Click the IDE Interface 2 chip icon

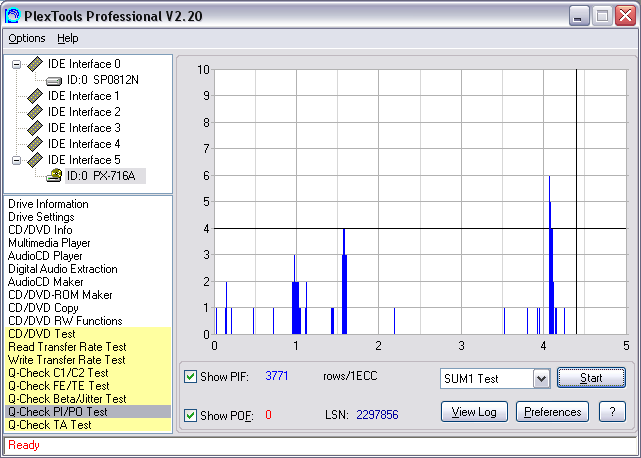click(x=35, y=112)
